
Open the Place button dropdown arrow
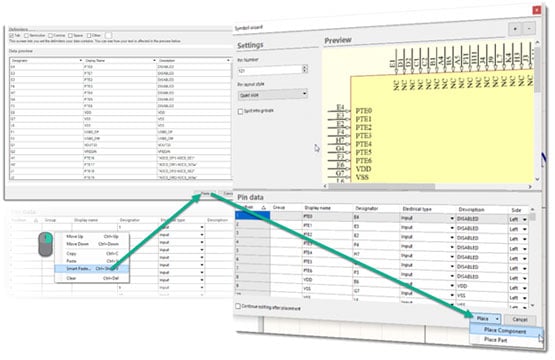pos(497,319)
